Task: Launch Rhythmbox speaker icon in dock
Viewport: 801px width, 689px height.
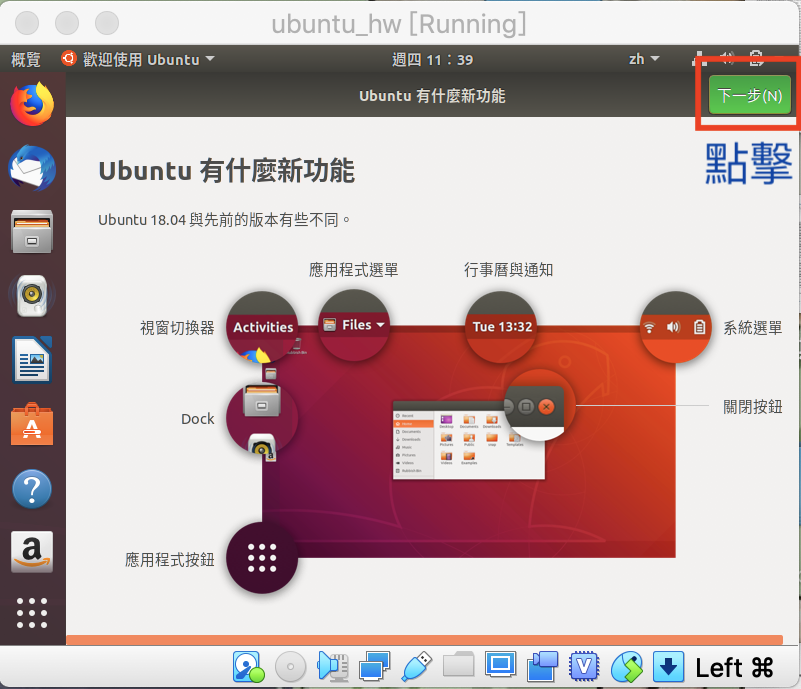Action: (x=32, y=296)
